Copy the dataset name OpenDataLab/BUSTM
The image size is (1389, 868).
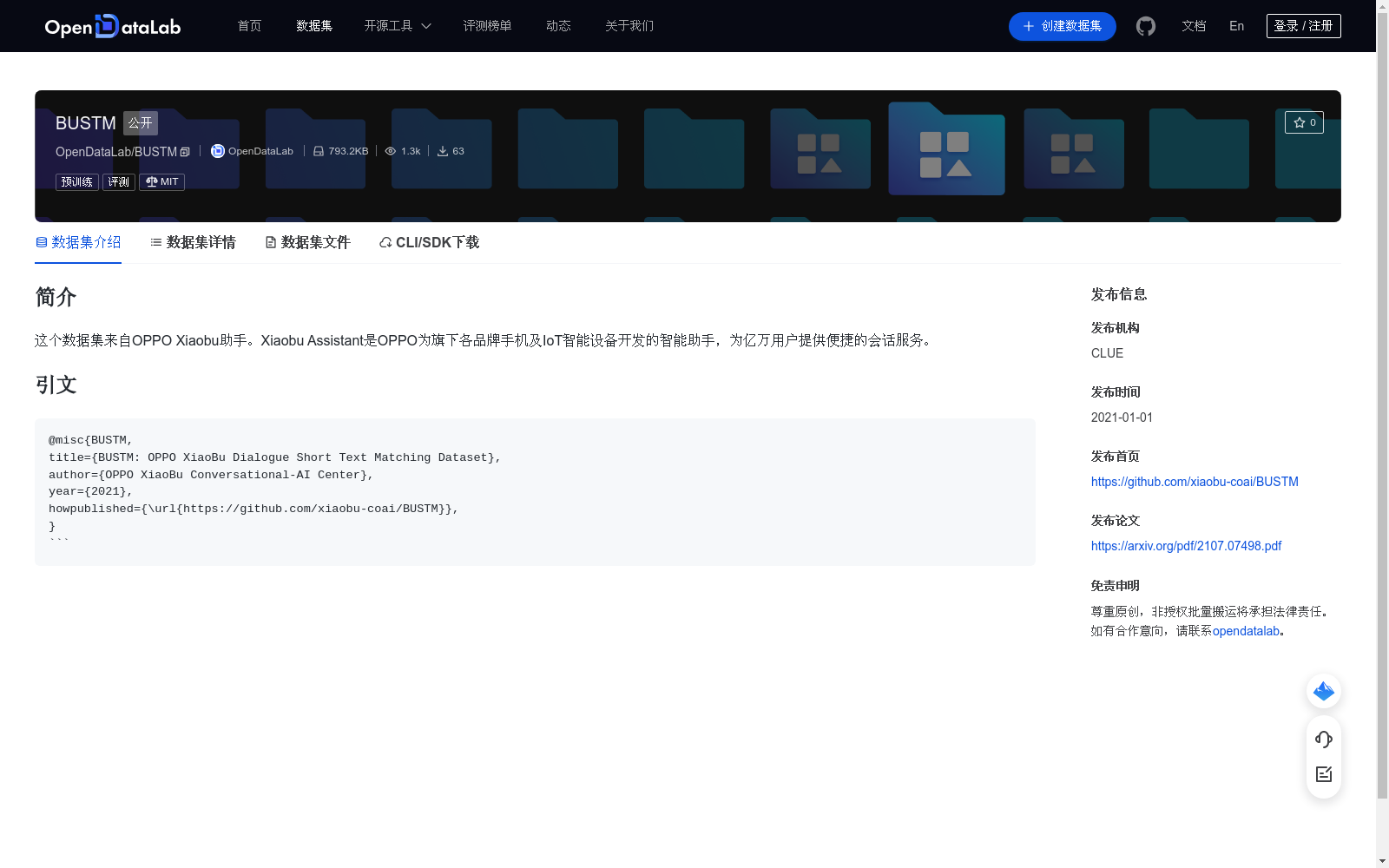(185, 151)
